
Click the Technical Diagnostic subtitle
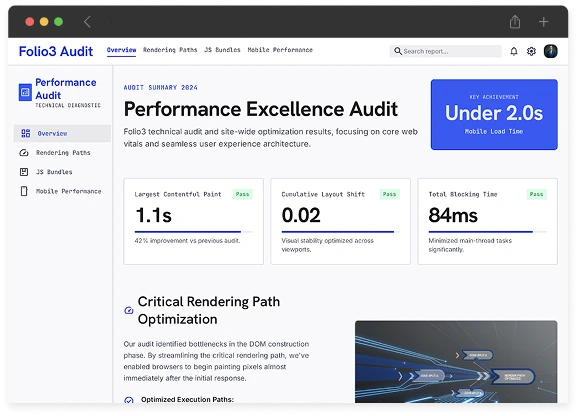click(68, 106)
